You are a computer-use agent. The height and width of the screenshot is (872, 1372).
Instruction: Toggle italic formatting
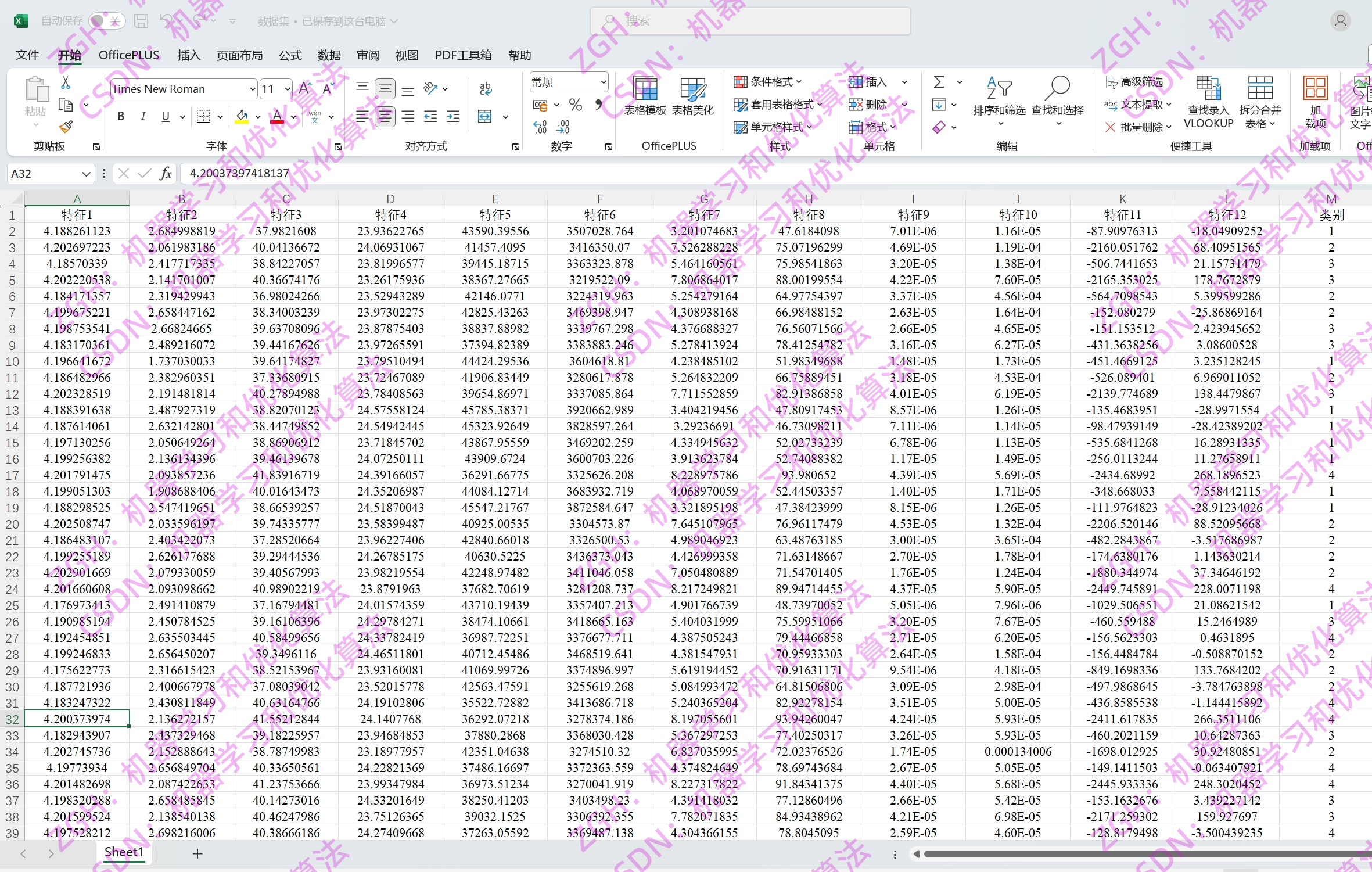(x=143, y=116)
